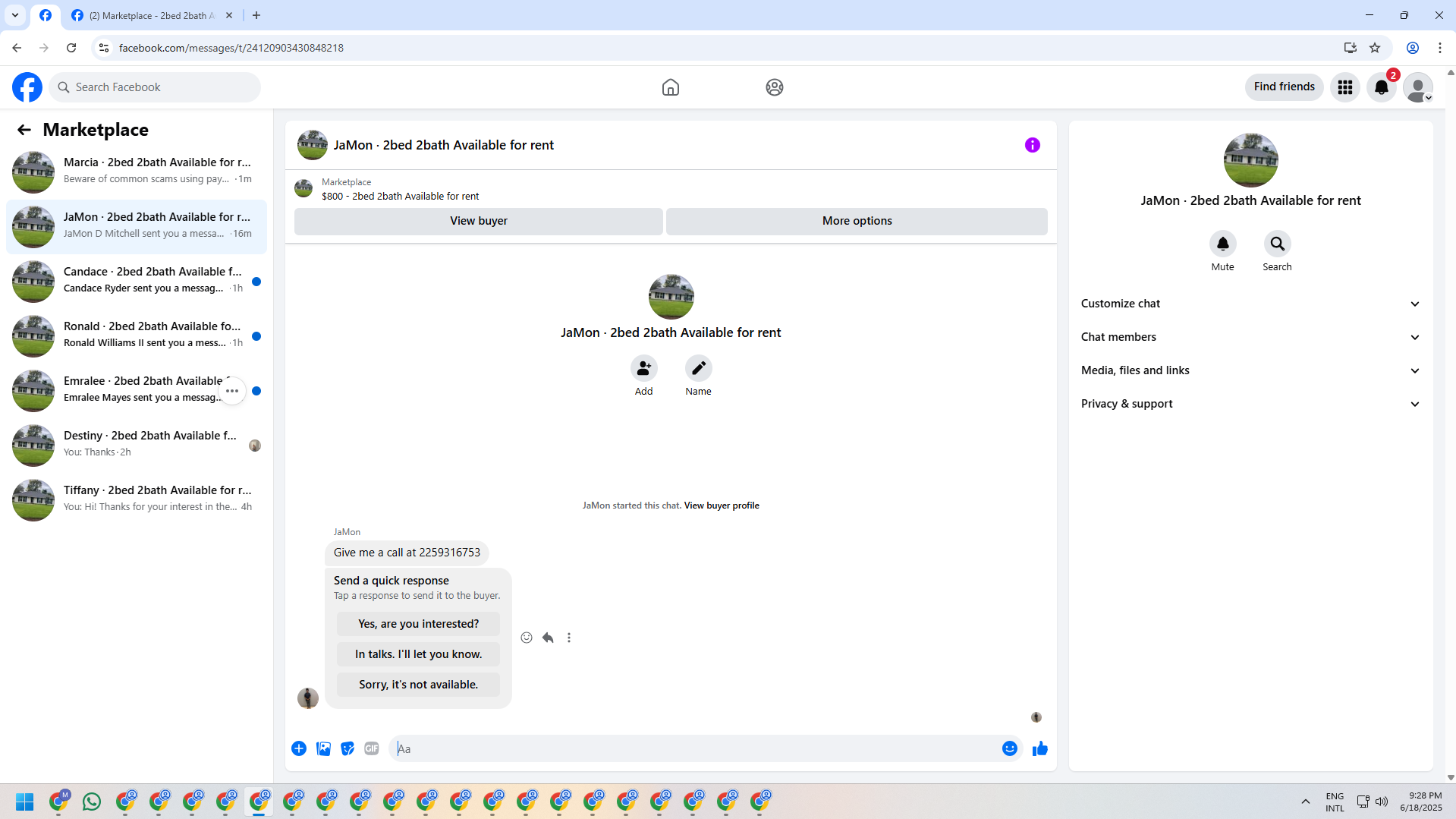Image resolution: width=1456 pixels, height=819 pixels.
Task: React to message with emoji icon
Action: (x=527, y=638)
